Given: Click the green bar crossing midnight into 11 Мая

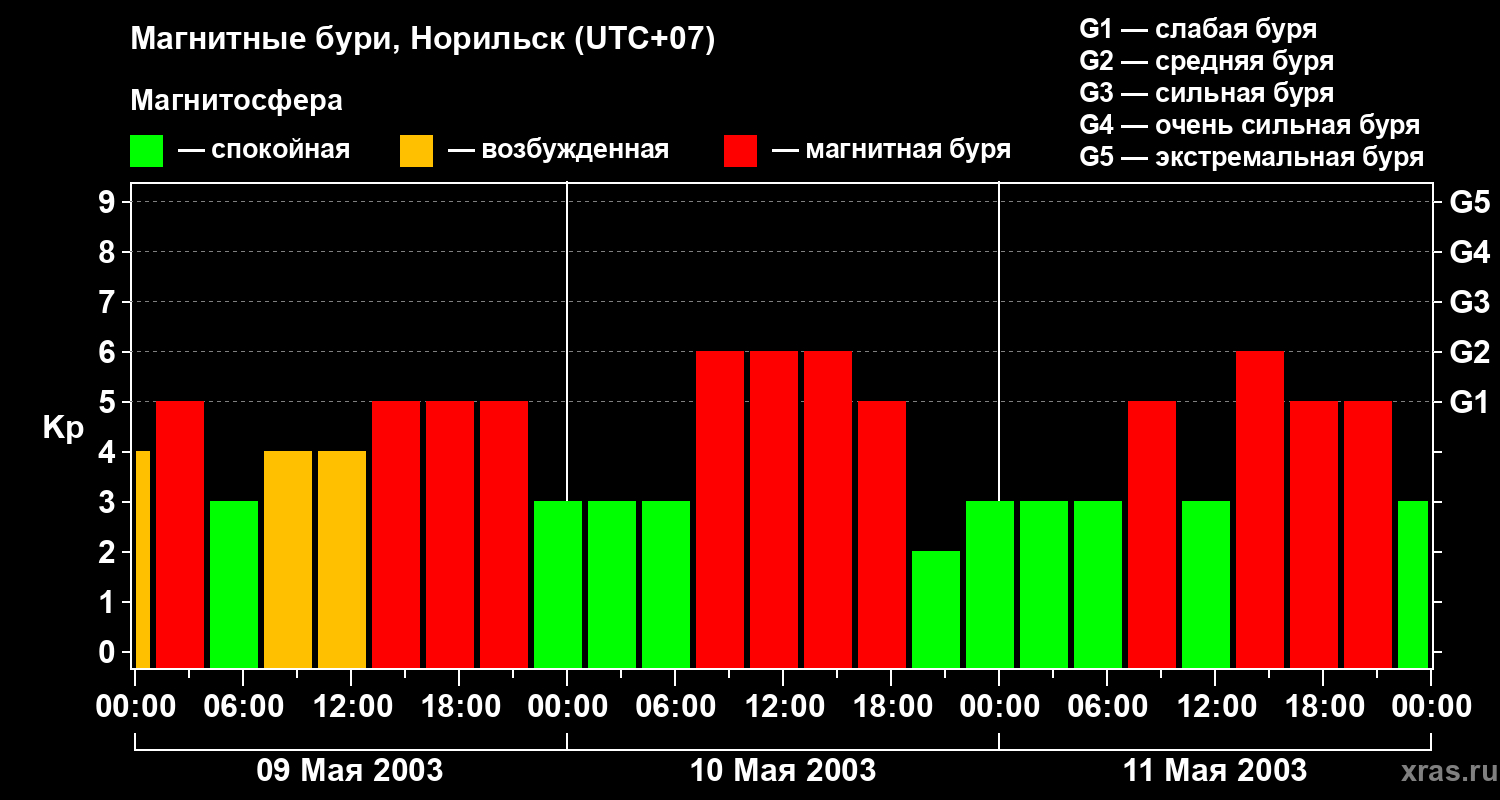Looking at the screenshot, I should [x=990, y=585].
